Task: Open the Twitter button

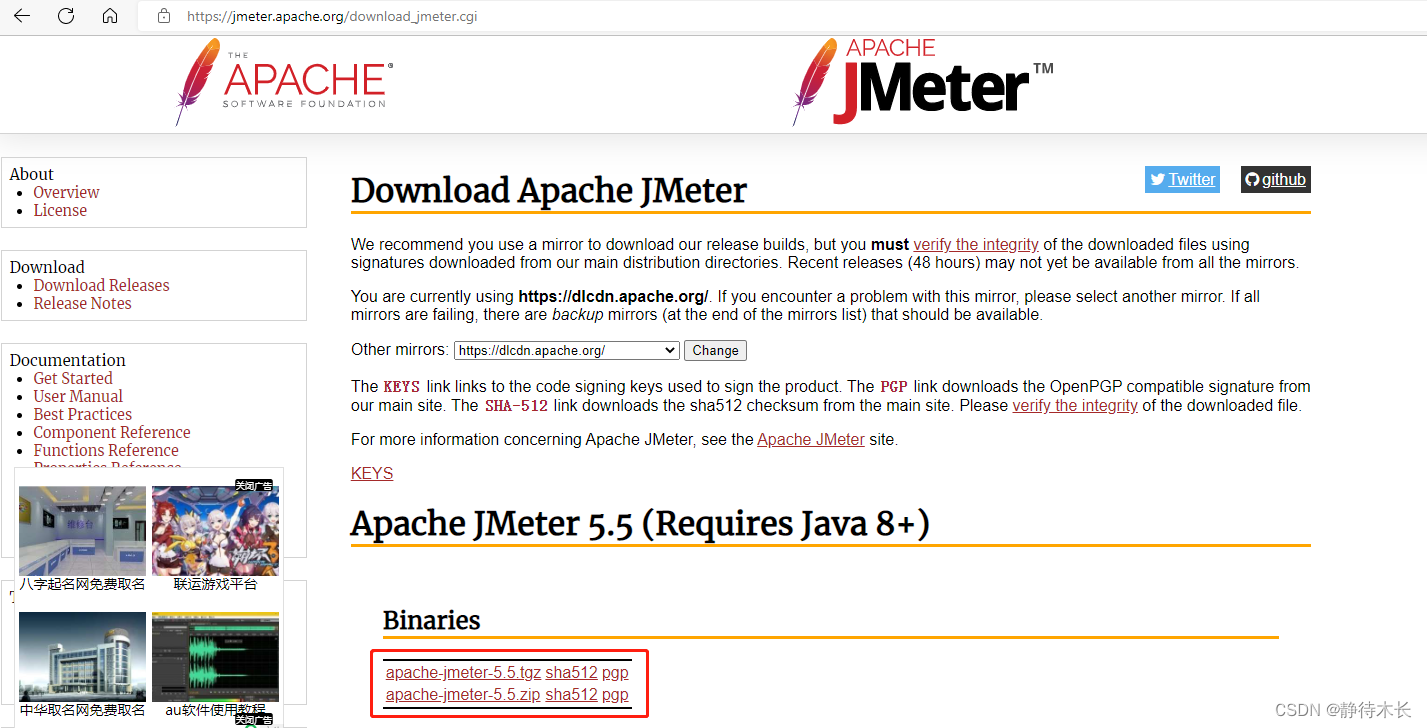Action: [1182, 179]
